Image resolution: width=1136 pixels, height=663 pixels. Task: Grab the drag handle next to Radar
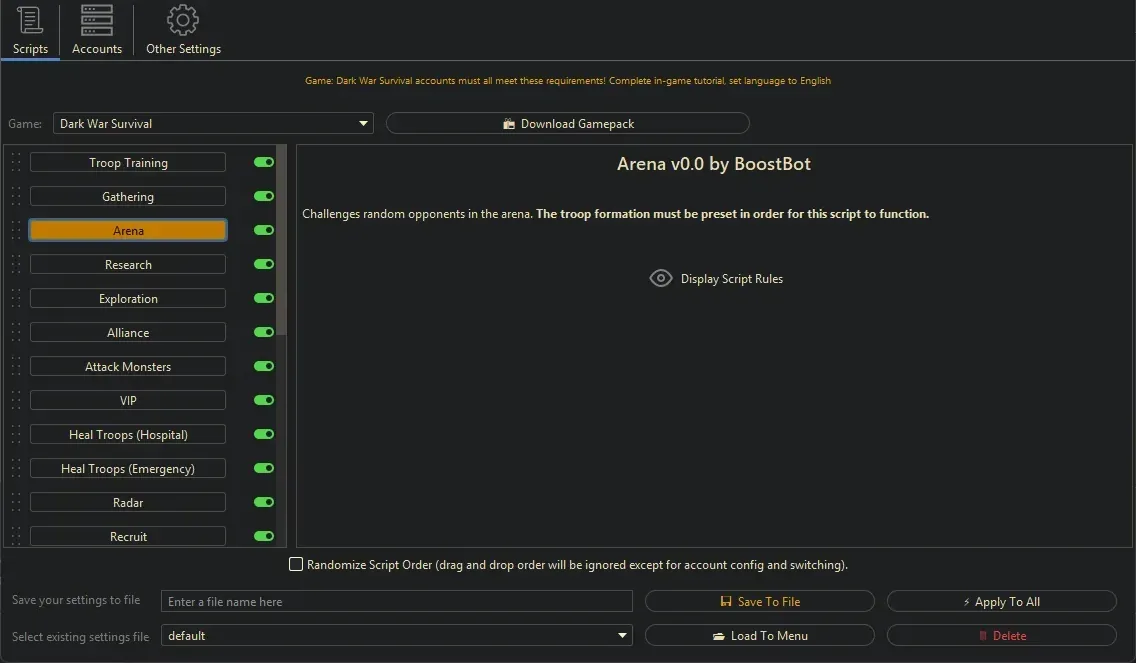point(16,503)
